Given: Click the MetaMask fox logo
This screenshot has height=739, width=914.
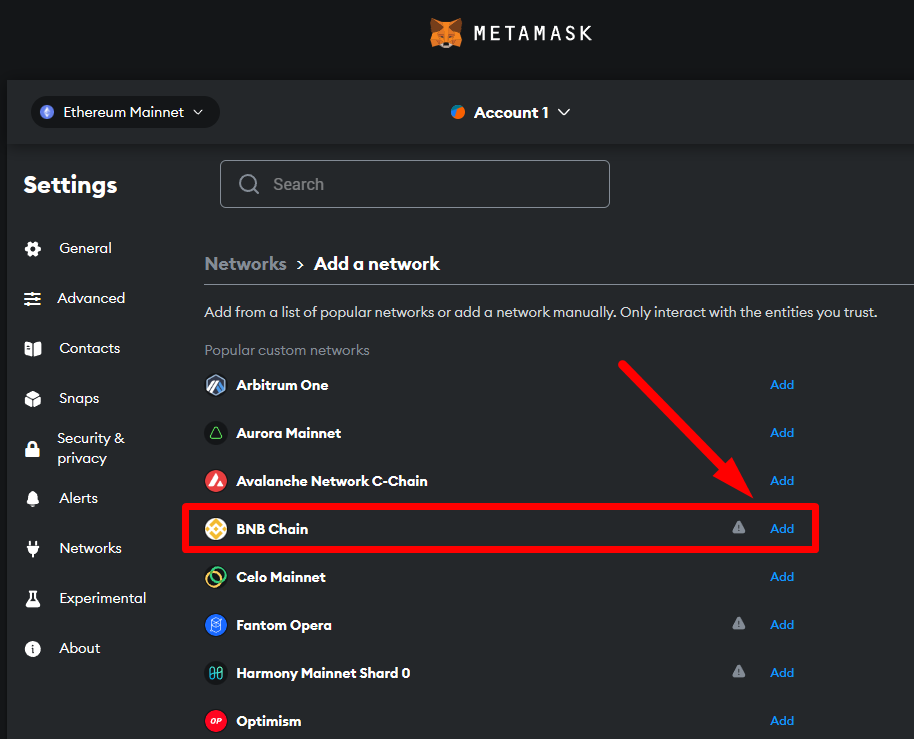Looking at the screenshot, I should click(446, 32).
